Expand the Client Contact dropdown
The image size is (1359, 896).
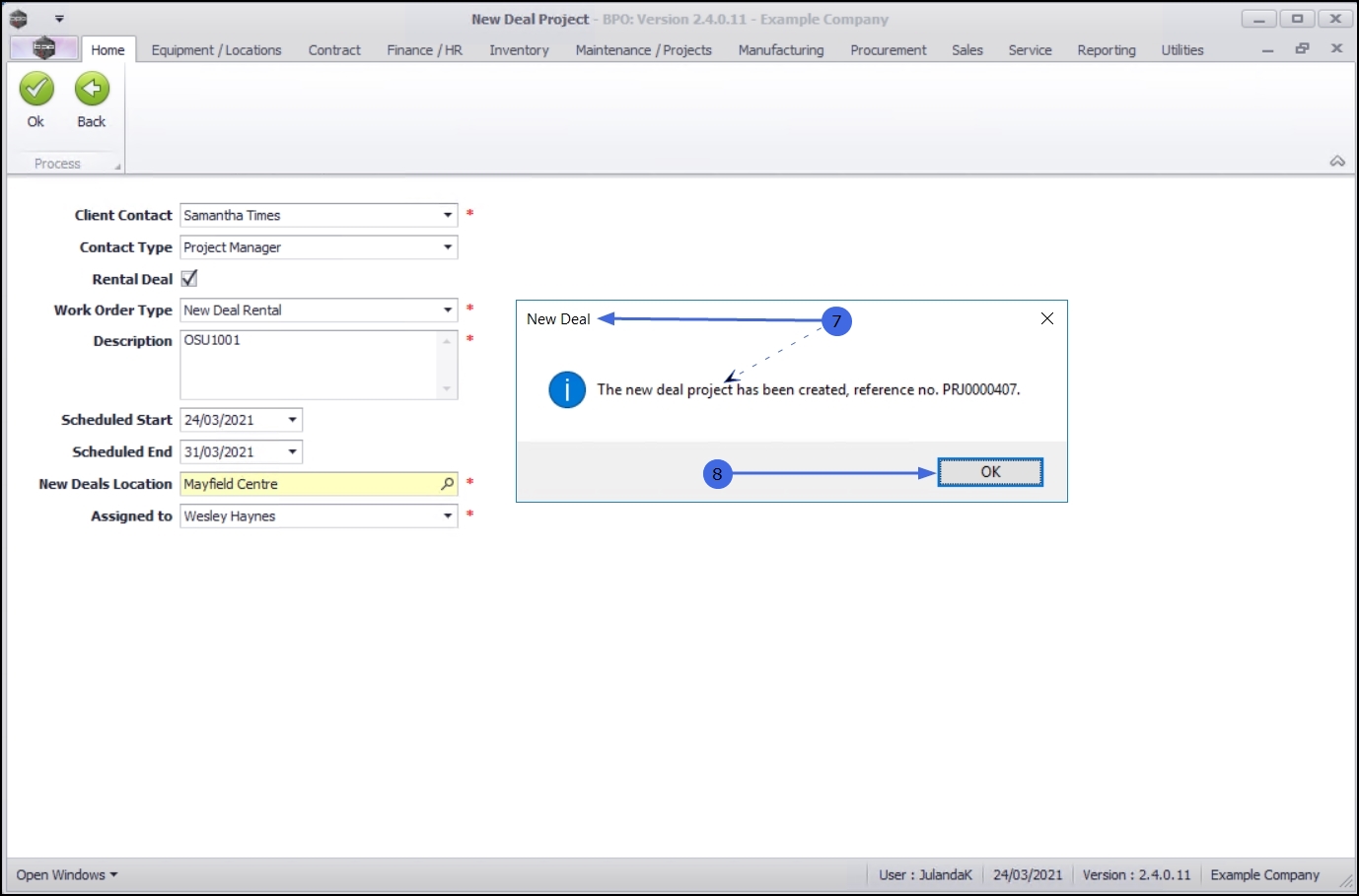tap(448, 215)
